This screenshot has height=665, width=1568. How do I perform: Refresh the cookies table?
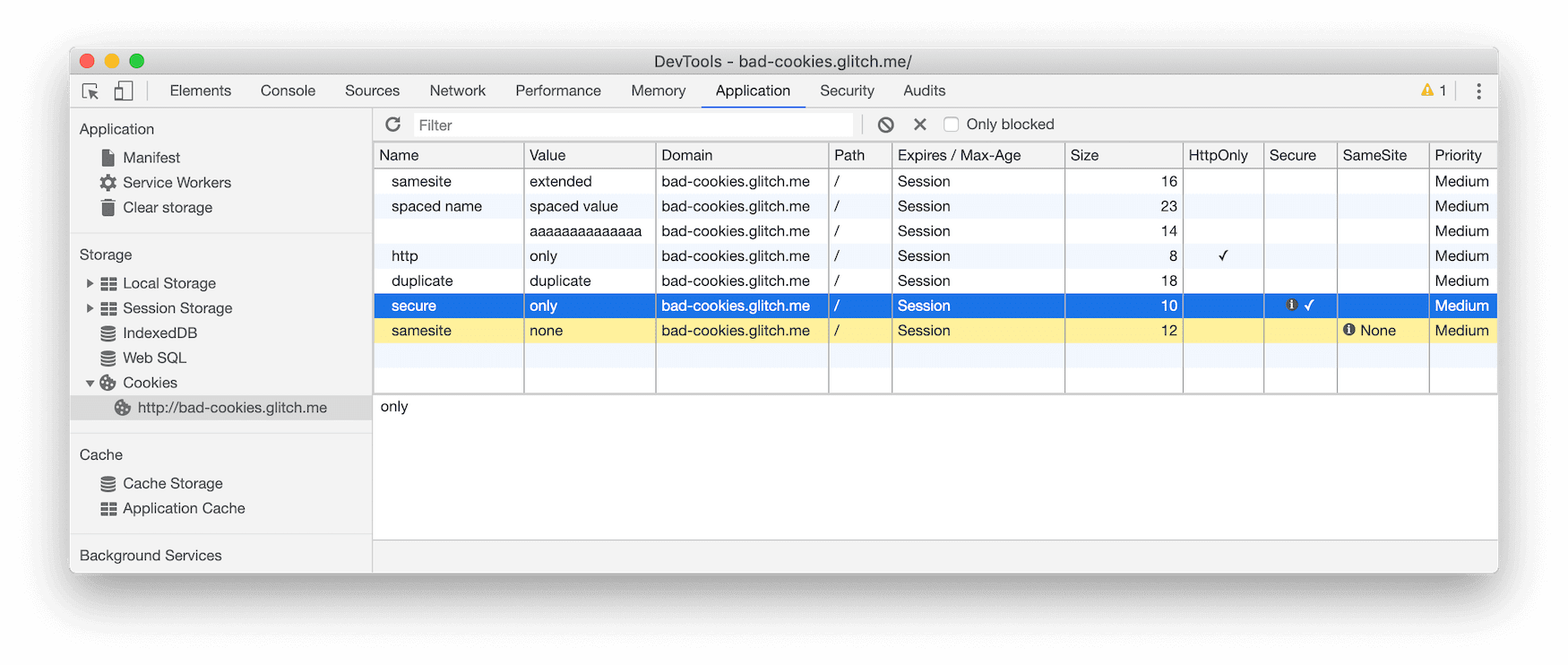click(x=393, y=125)
